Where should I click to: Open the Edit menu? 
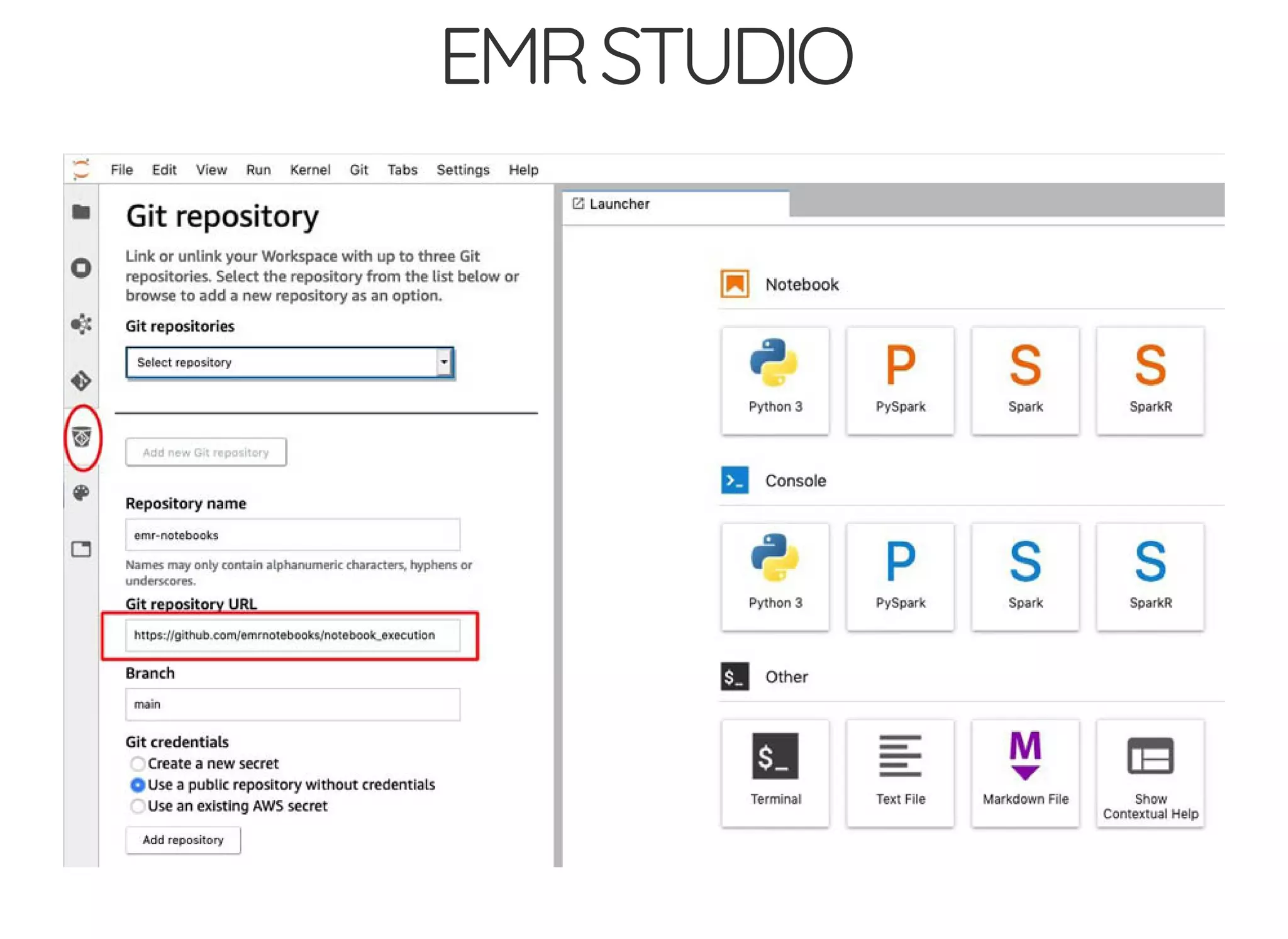click(164, 170)
